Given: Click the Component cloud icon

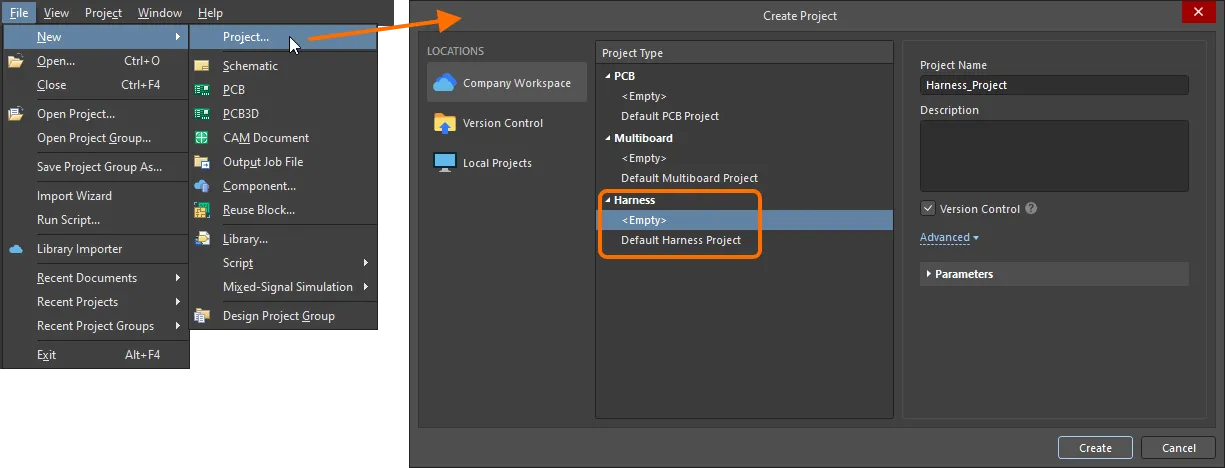Looking at the screenshot, I should (x=202, y=186).
